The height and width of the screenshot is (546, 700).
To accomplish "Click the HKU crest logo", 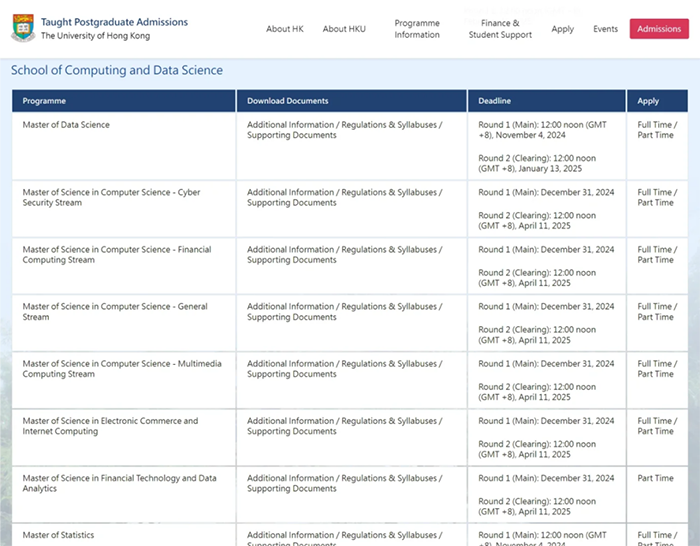I will [x=24, y=28].
